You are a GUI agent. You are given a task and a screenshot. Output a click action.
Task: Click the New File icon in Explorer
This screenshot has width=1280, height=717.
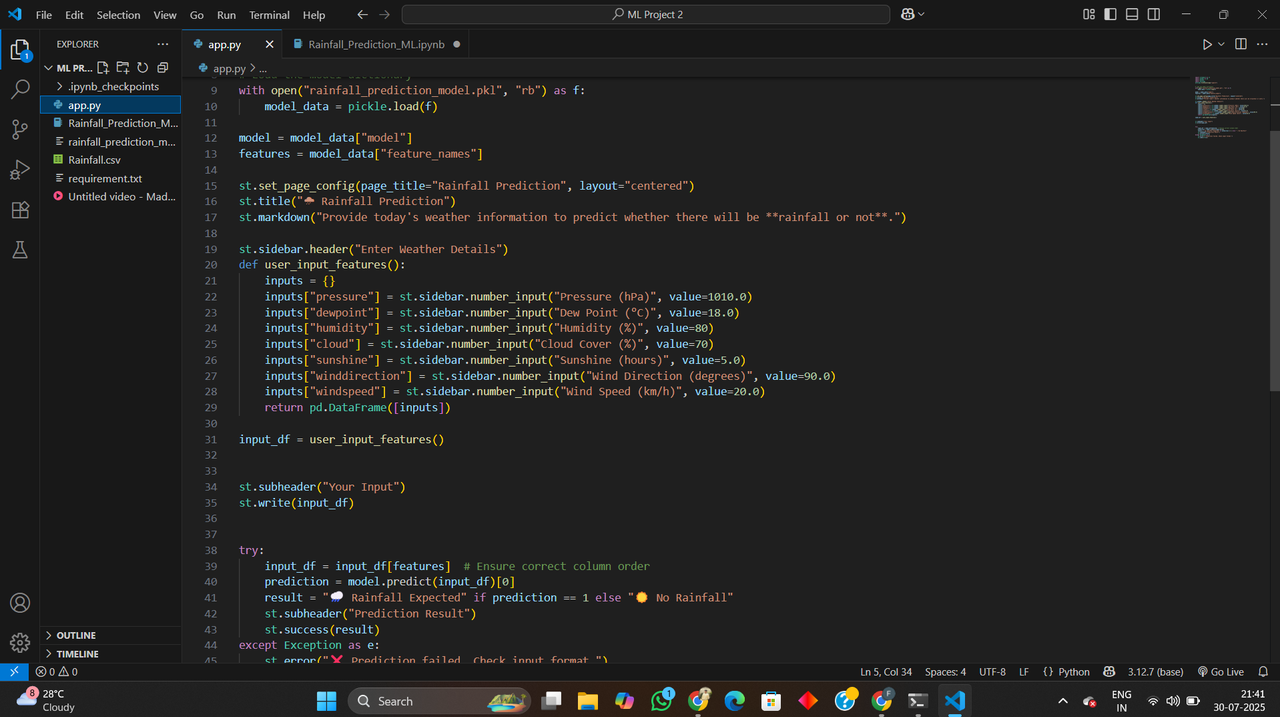click(103, 68)
